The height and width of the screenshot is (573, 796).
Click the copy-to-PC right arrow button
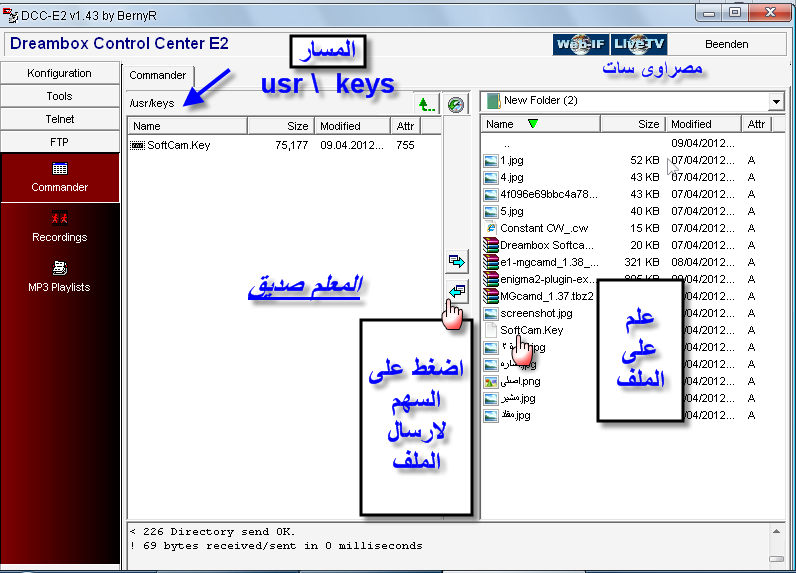(x=457, y=261)
